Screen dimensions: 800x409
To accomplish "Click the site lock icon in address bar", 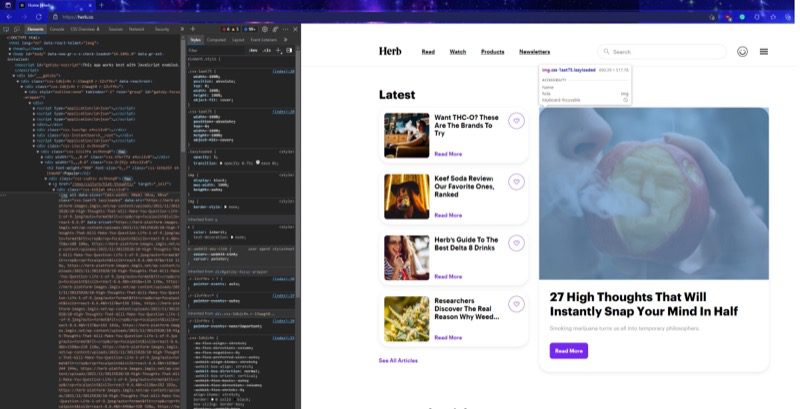I will coord(55,17).
